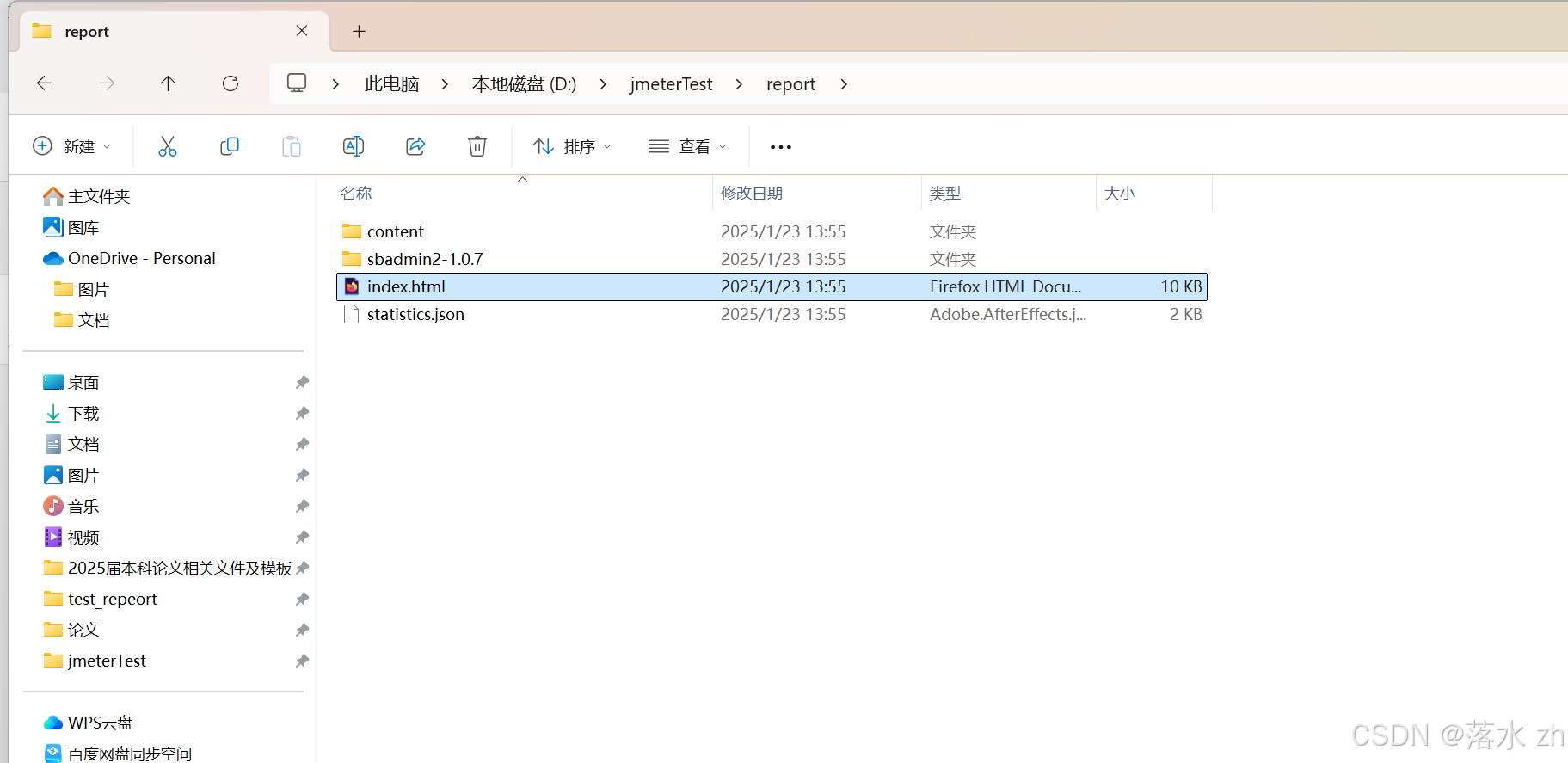Open test_repeort in sidebar

coord(113,600)
